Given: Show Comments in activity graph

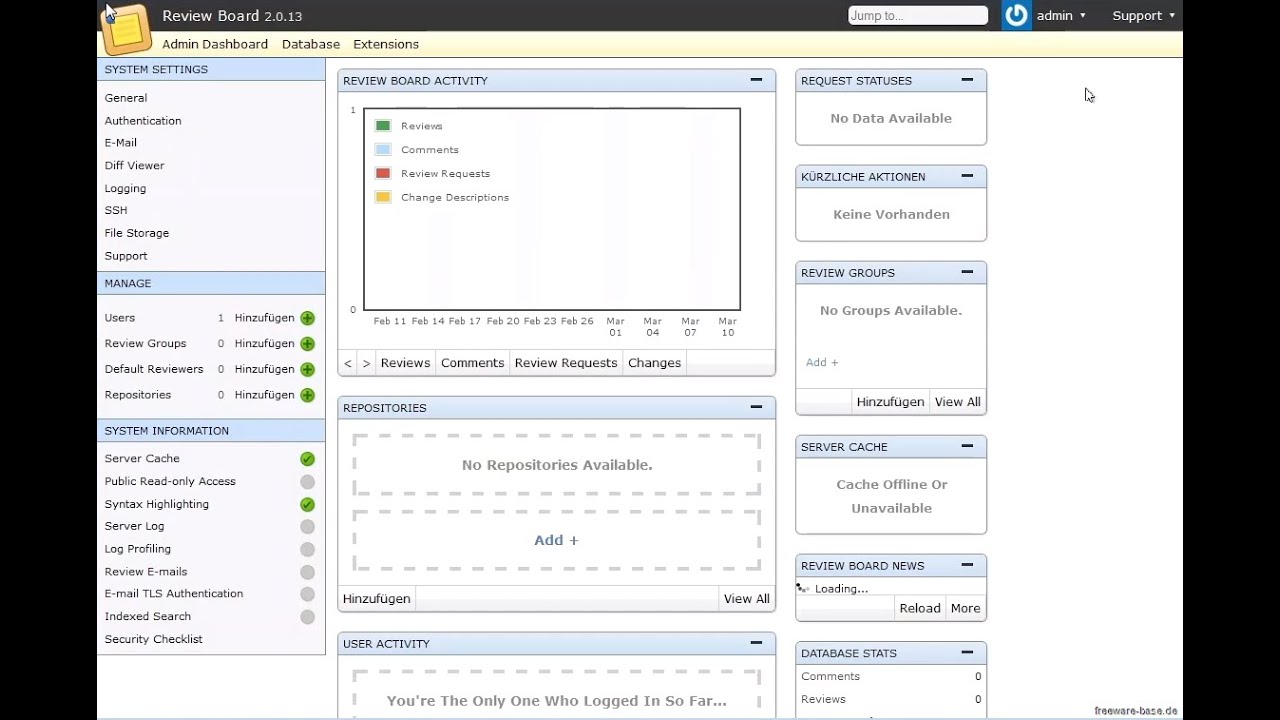Looking at the screenshot, I should pos(472,363).
